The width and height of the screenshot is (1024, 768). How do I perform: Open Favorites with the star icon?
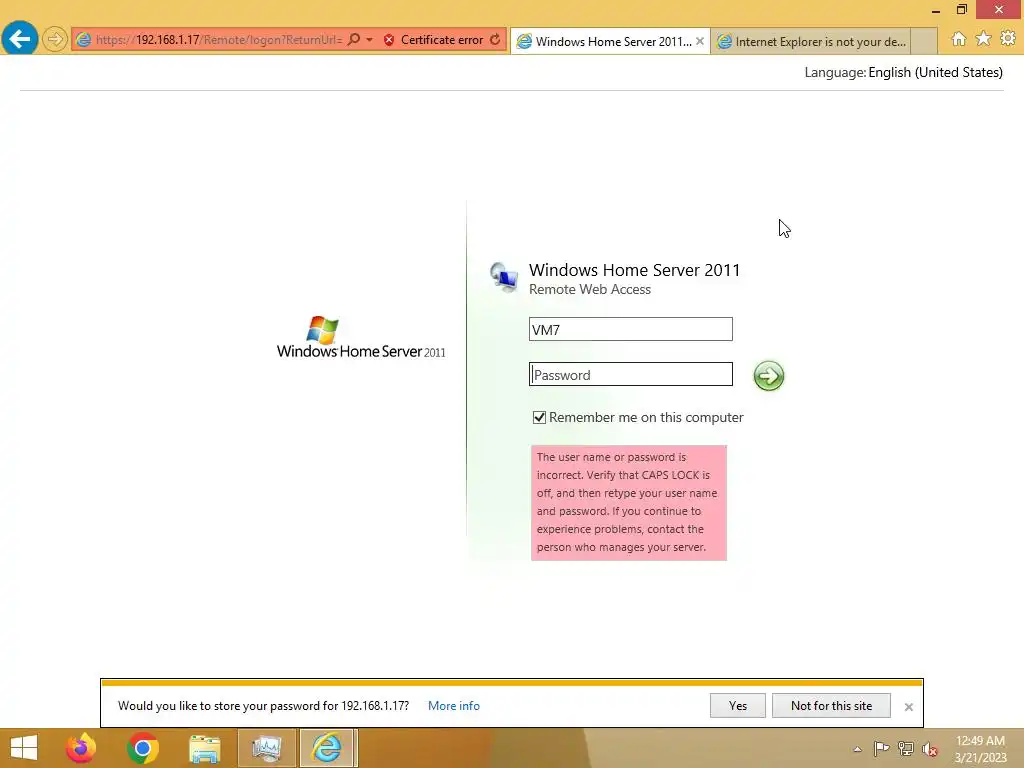(x=984, y=39)
